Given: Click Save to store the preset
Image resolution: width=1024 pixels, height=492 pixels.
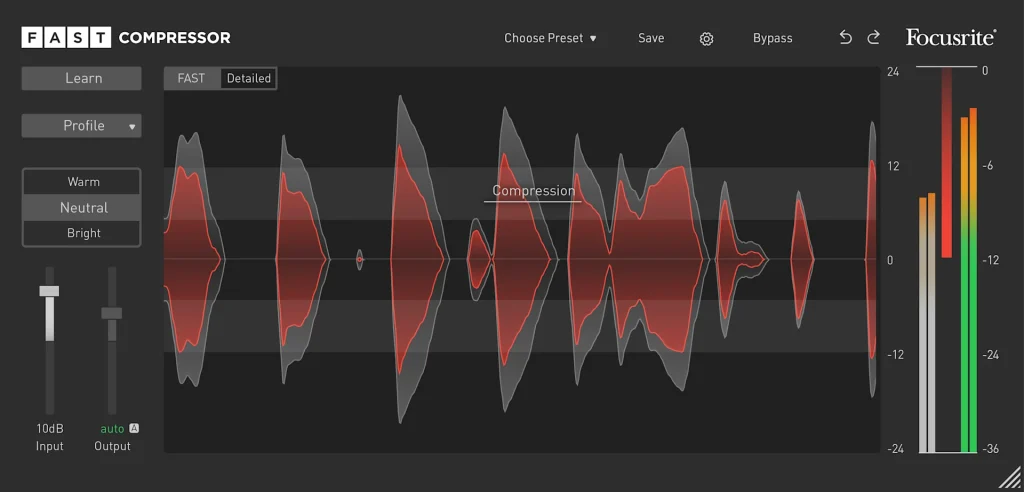Looking at the screenshot, I should click(x=651, y=39).
